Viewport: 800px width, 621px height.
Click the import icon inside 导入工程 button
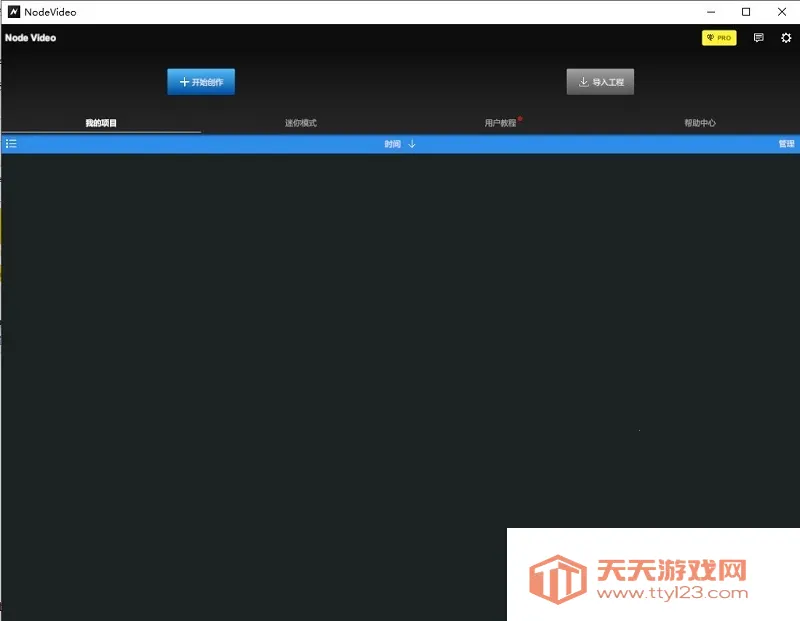pyautogui.click(x=582, y=81)
